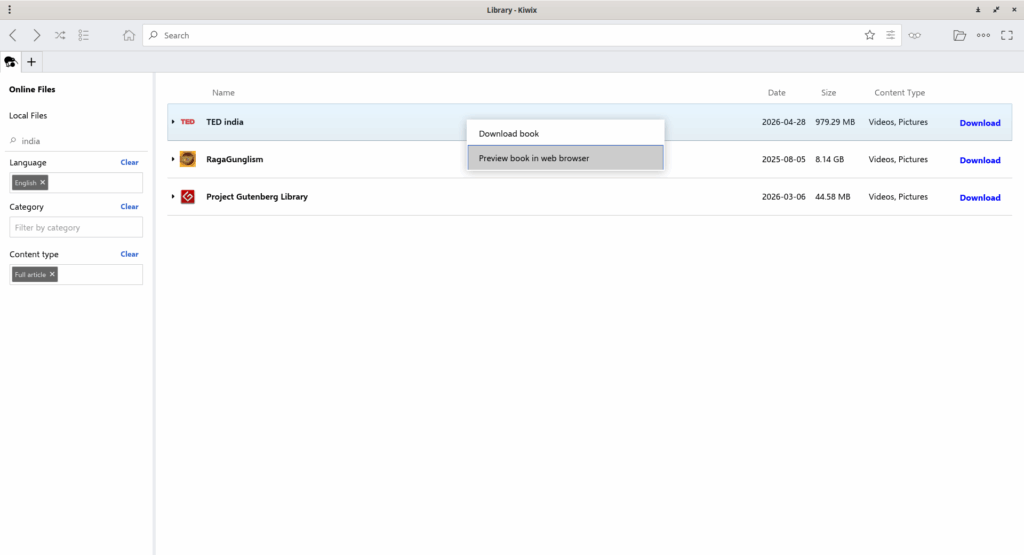
Task: Select Online Files in sidebar
Action: (x=32, y=89)
